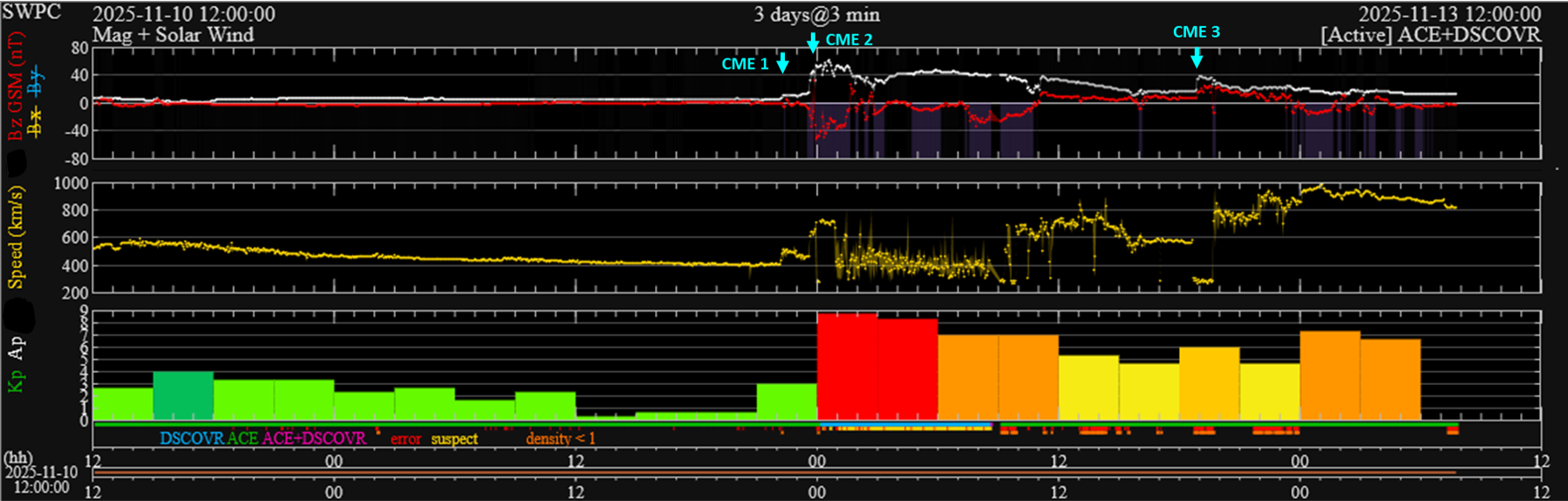The image size is (1568, 501).
Task: Click the SWPC label in the corner
Action: pyautogui.click(x=31, y=12)
